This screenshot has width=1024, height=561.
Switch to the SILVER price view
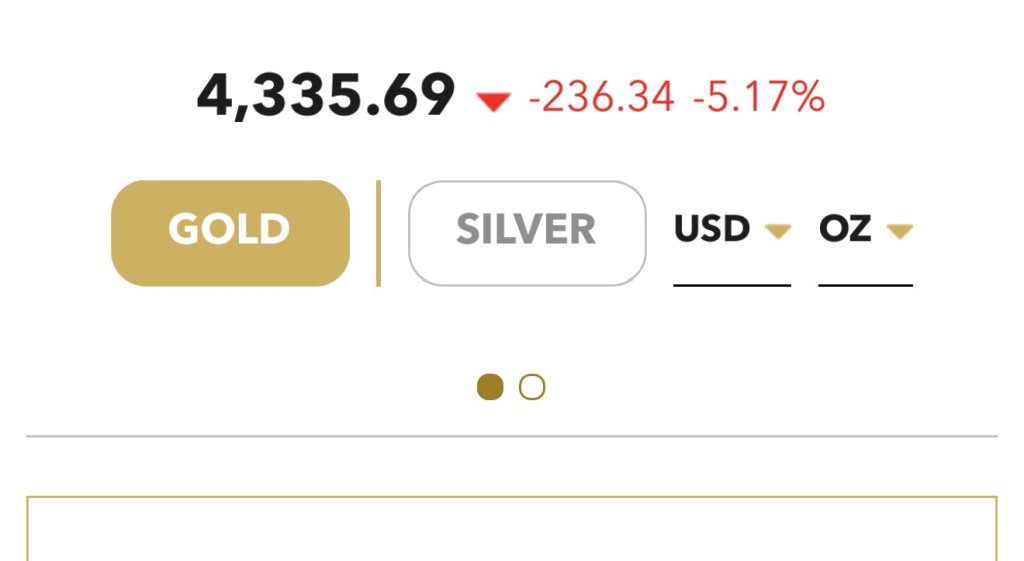coord(526,233)
